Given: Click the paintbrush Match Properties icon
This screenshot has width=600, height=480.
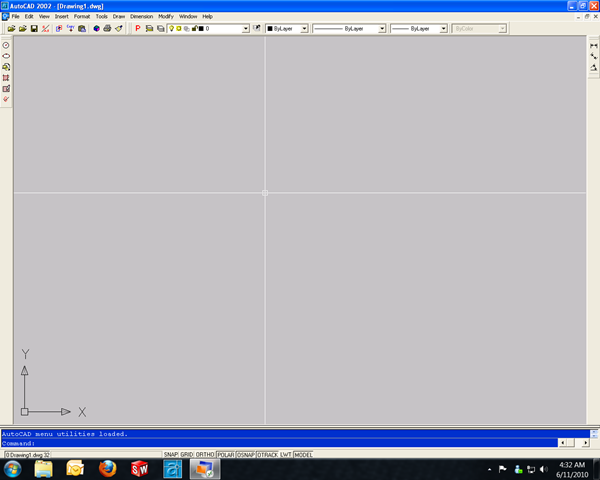Looking at the screenshot, I should coord(119,29).
